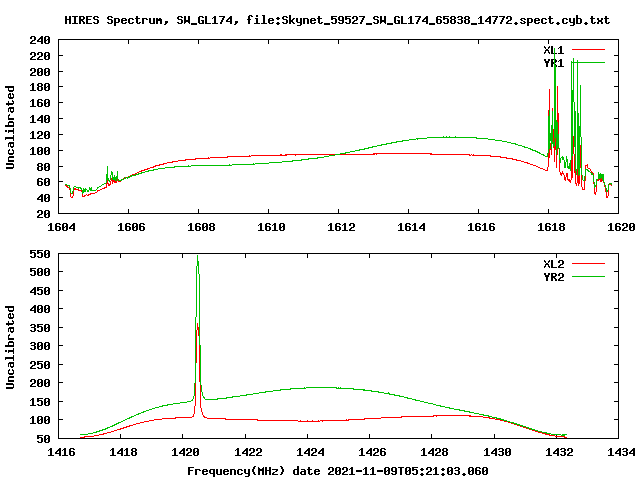Click the red line sample beside XL2
Image resolution: width=640 pixels, height=480 pixels.
click(x=588, y=264)
